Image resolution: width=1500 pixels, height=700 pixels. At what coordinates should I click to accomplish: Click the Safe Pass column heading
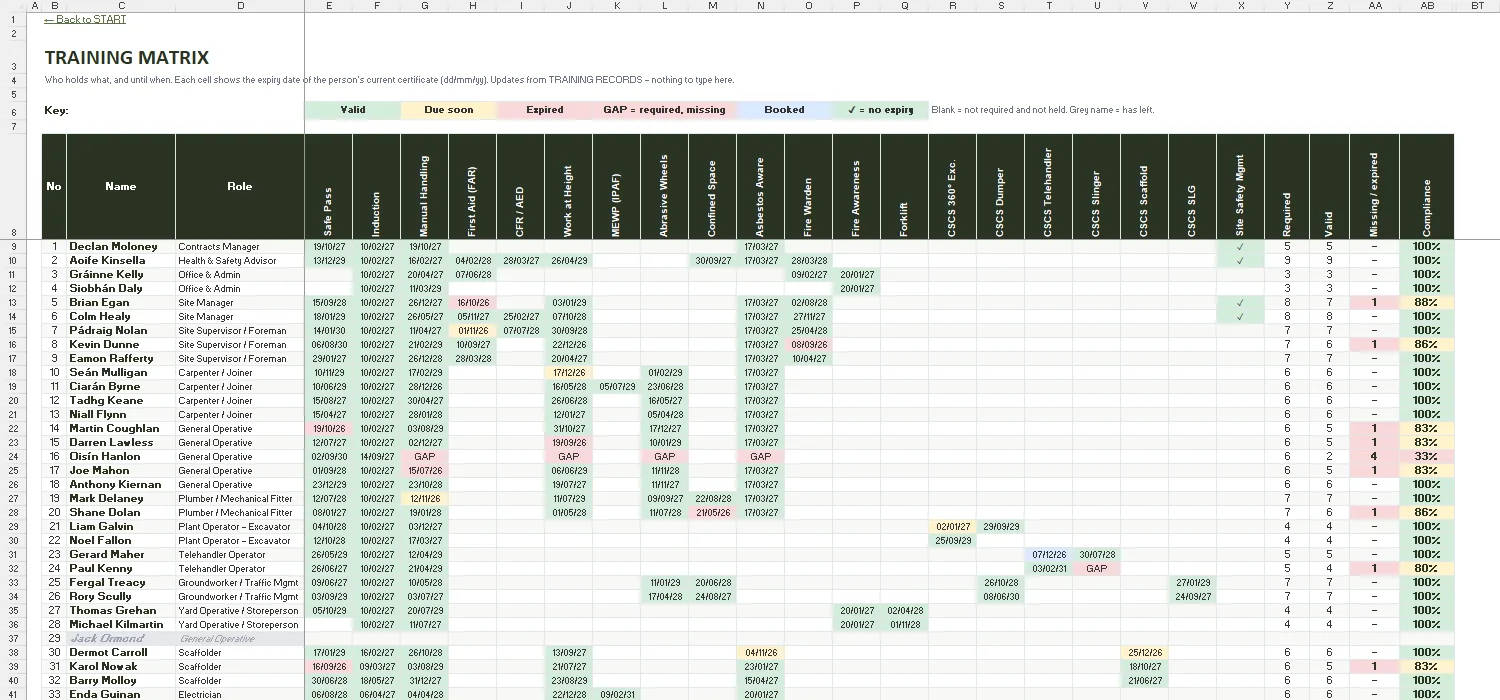[x=328, y=186]
